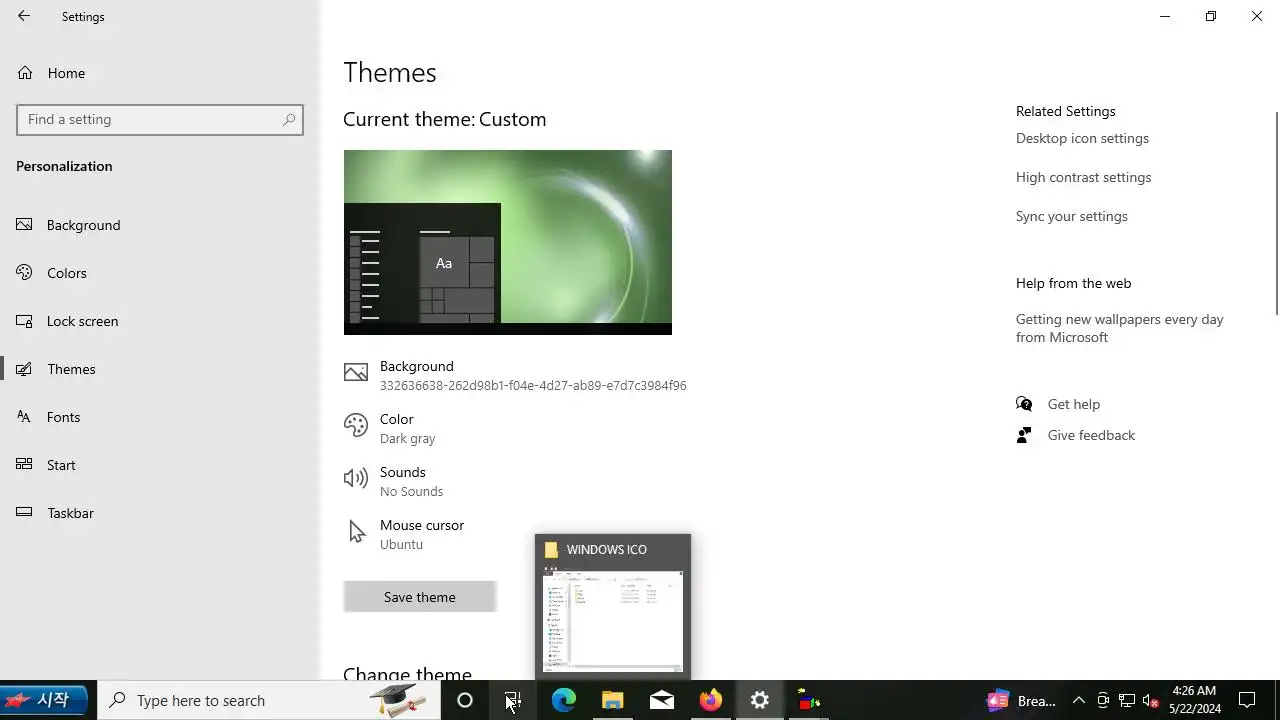Focus the Find a setting search box
The height and width of the screenshot is (720, 1280).
(160, 119)
